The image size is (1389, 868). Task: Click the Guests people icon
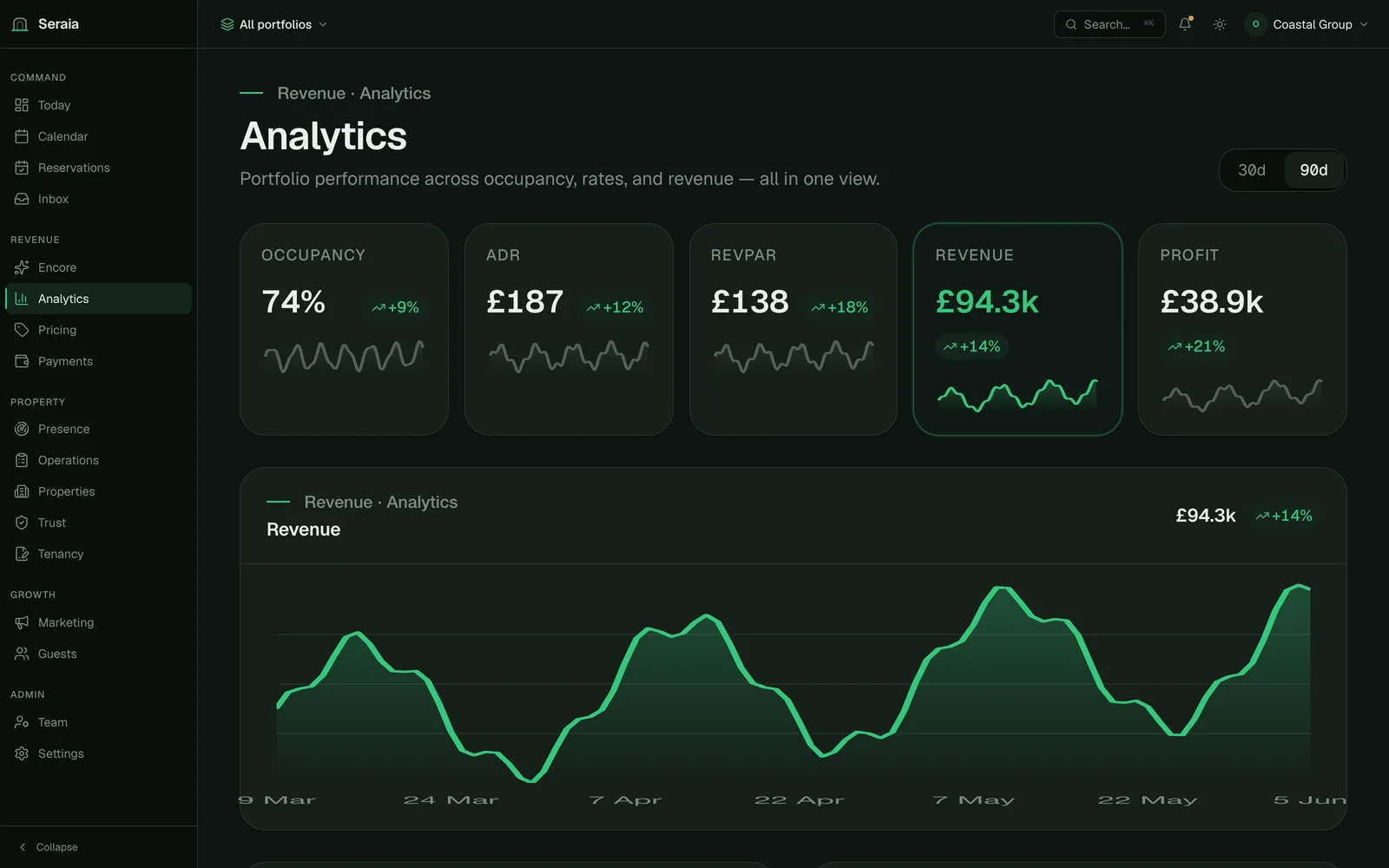[22, 654]
